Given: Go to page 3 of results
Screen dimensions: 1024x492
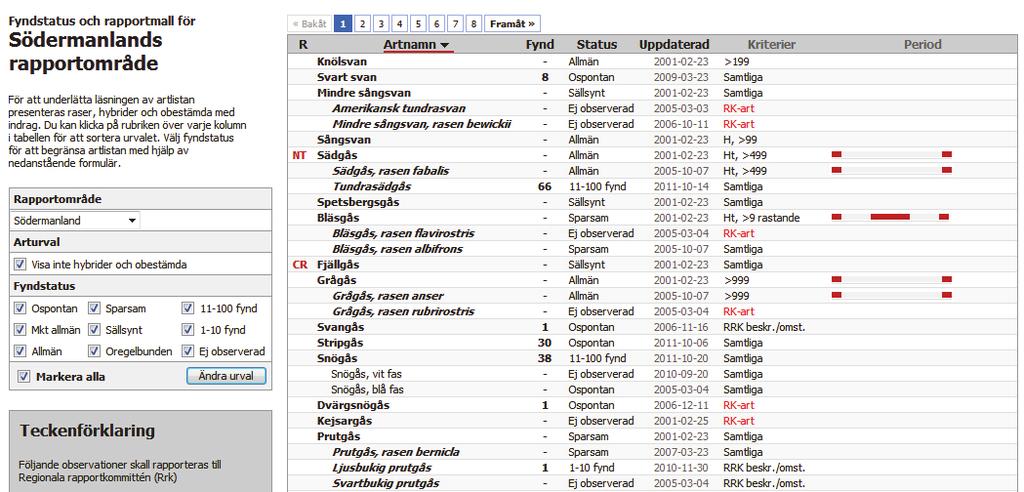Looking at the screenshot, I should tap(381, 24).
